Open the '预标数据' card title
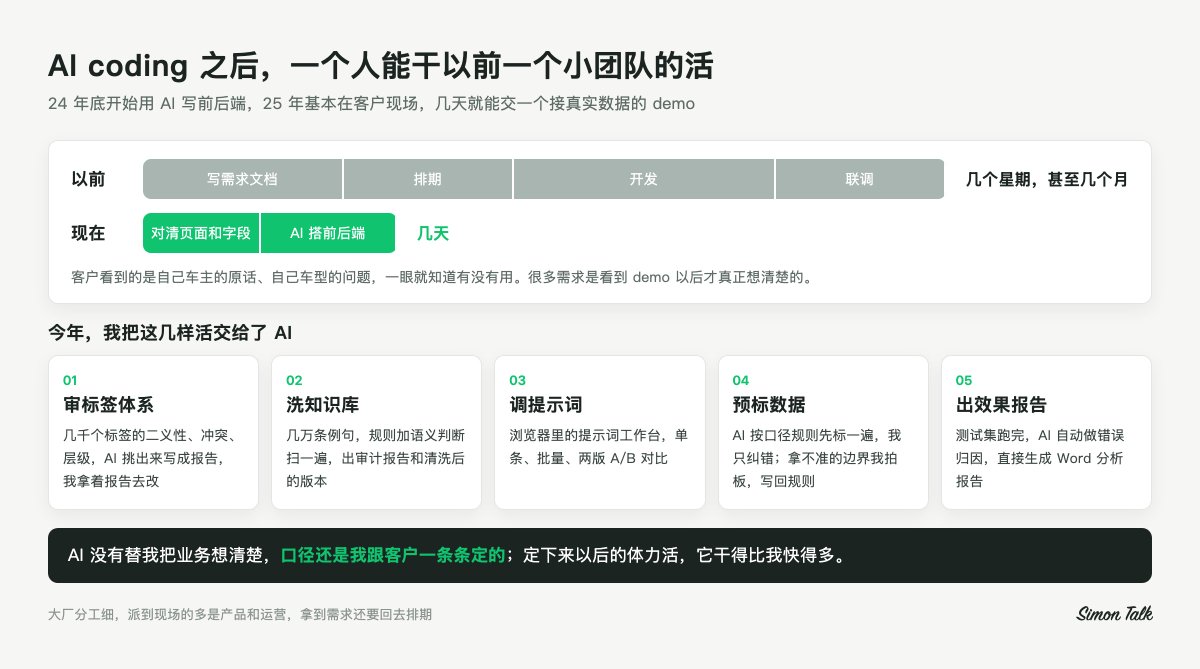The width and height of the screenshot is (1200, 669). 769,405
